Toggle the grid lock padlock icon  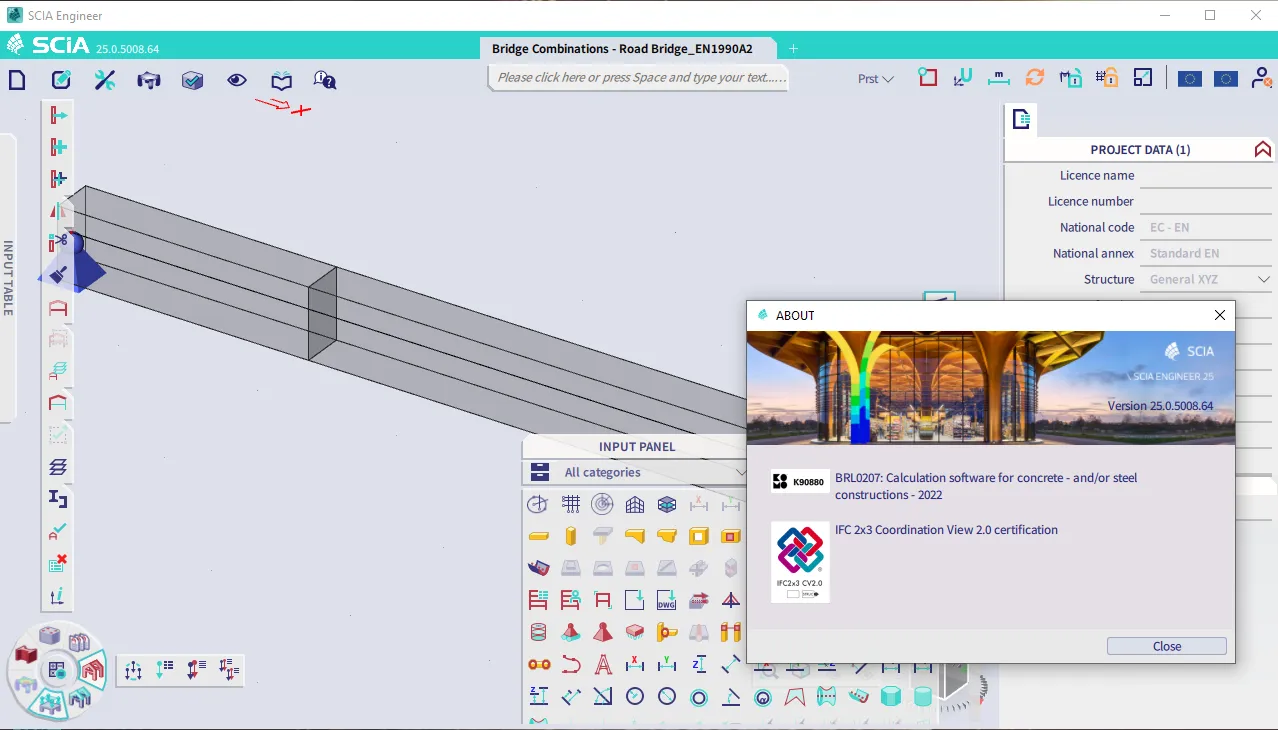click(1107, 78)
